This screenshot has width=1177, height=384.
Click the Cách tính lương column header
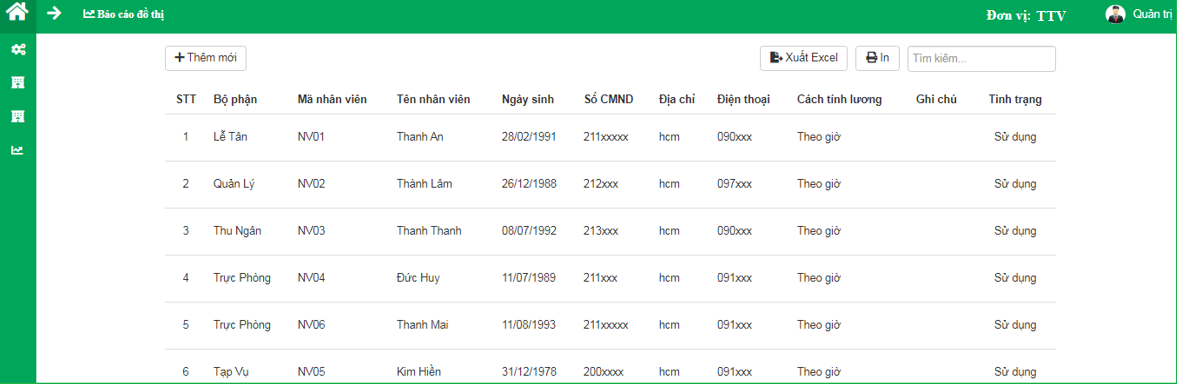point(839,99)
